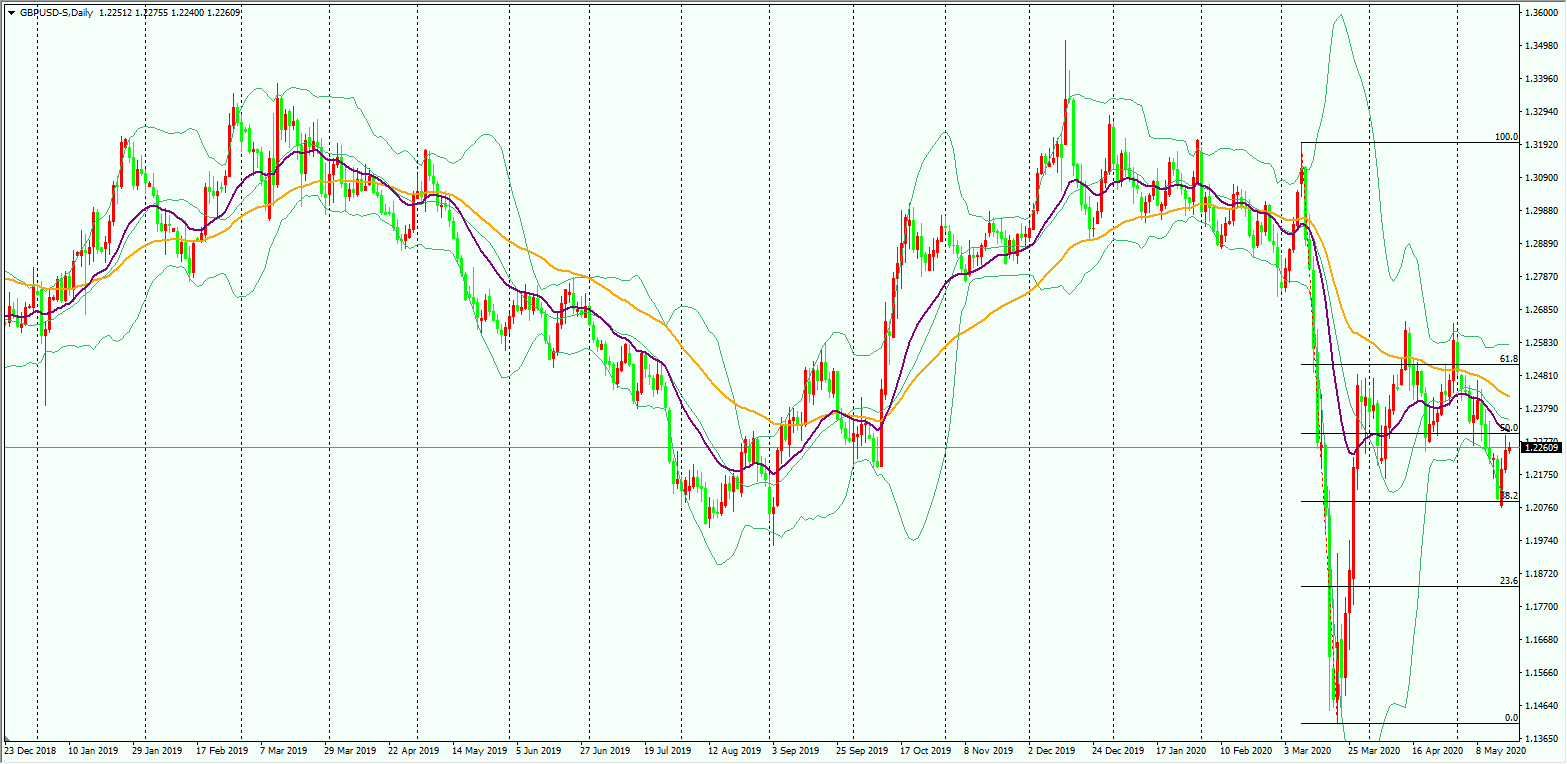Click the 29 Mar 2019 date label
1567x764 pixels.
coord(352,749)
